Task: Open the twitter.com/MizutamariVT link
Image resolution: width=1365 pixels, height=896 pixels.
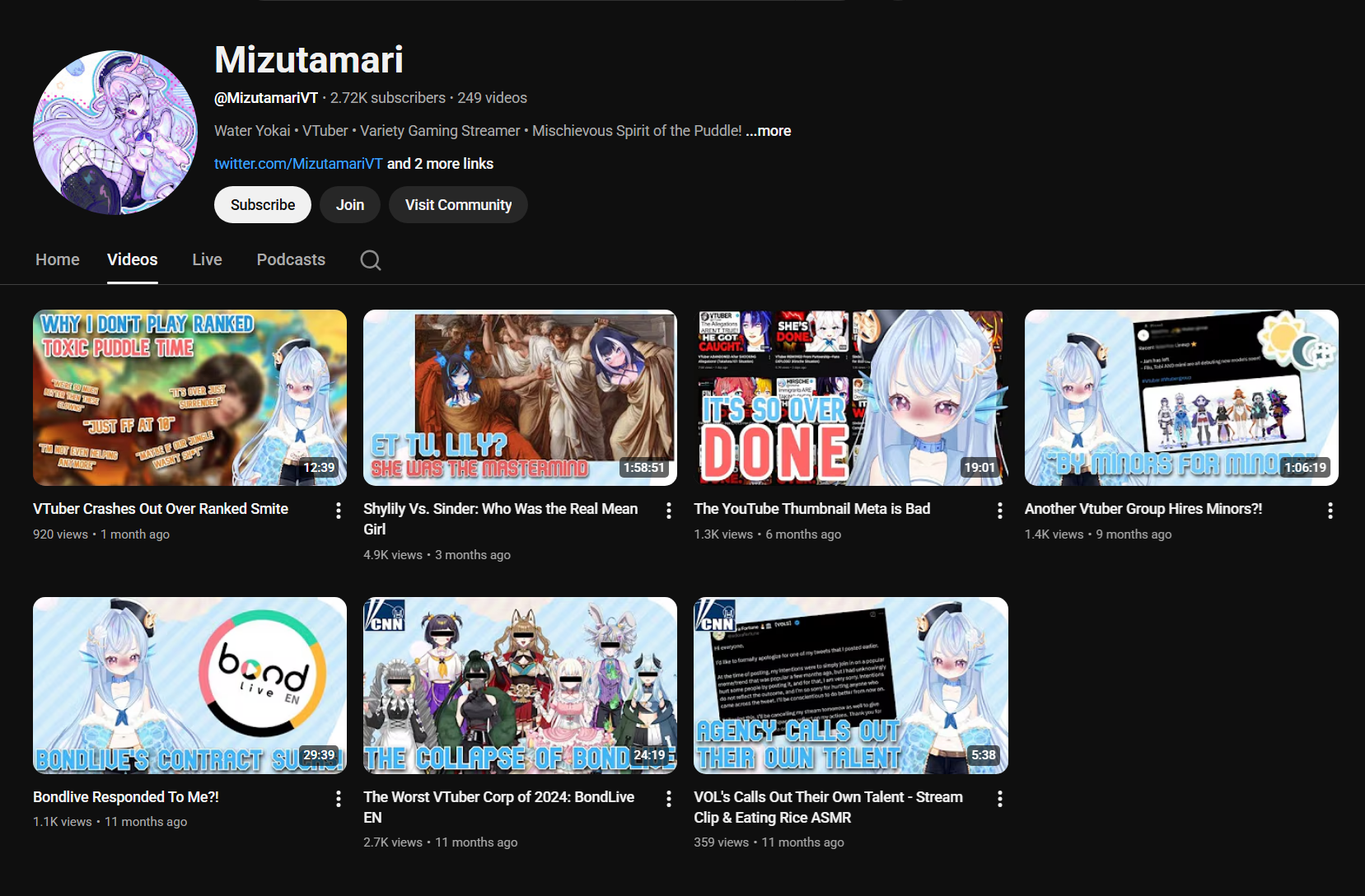Action: [x=298, y=164]
